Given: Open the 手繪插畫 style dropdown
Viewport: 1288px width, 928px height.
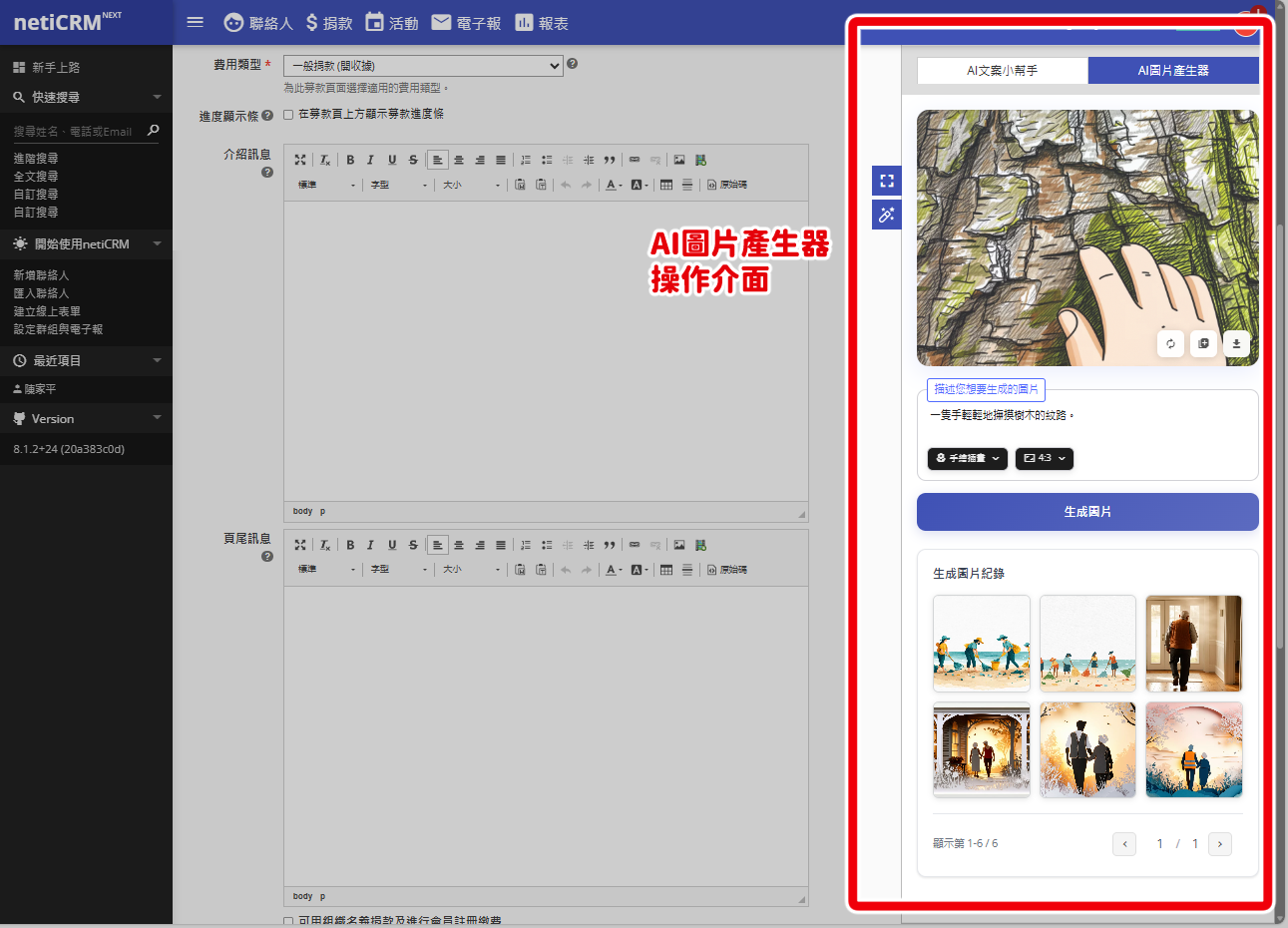Looking at the screenshot, I should (967, 458).
